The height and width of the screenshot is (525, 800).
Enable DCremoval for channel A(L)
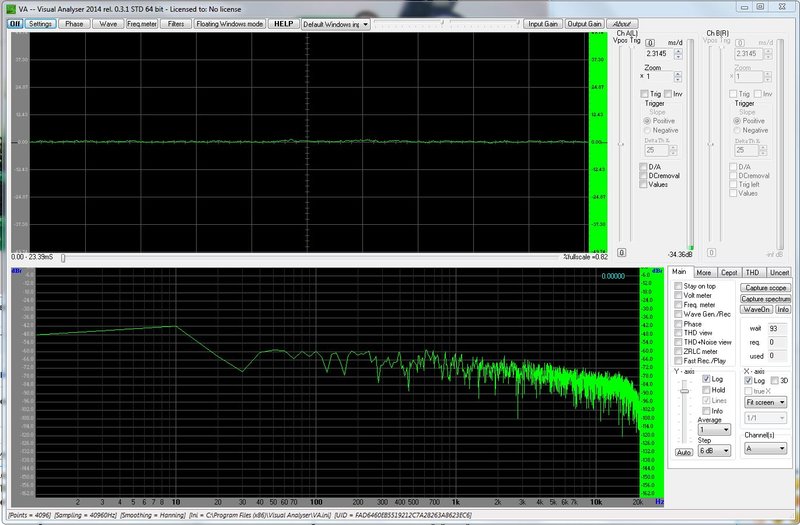644,176
